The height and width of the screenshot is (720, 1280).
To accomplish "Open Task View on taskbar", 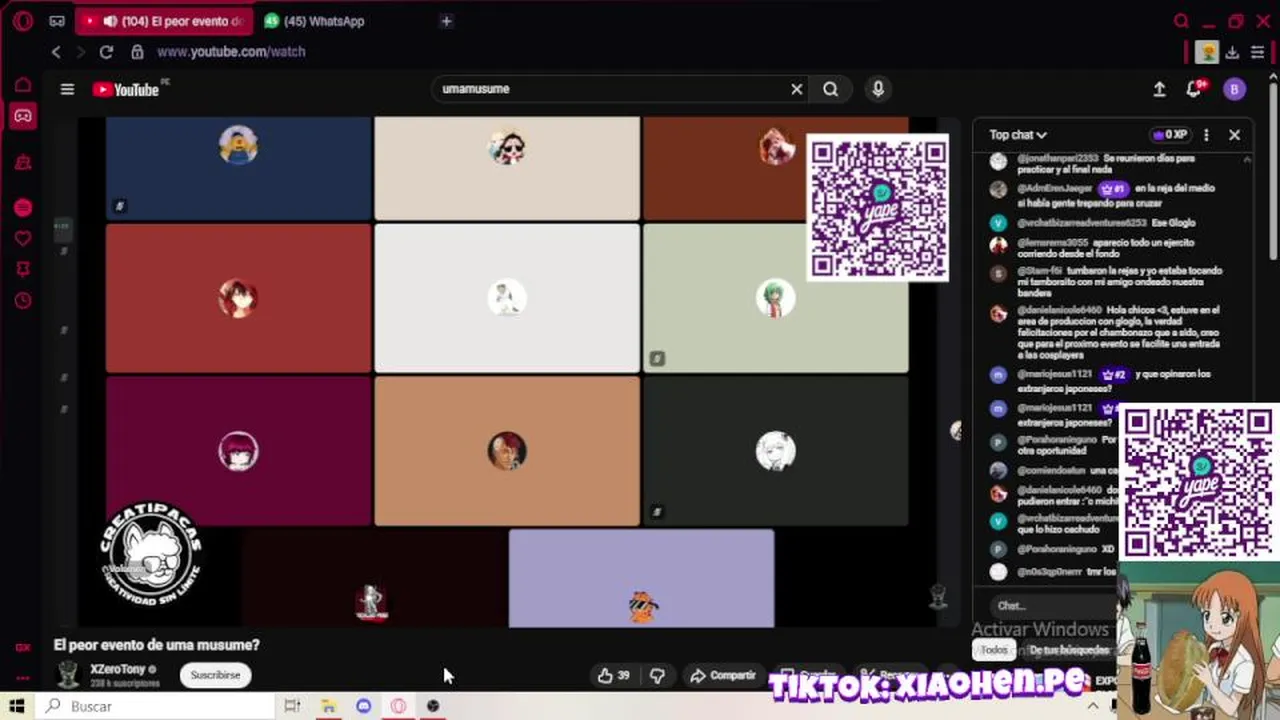I will pyautogui.click(x=292, y=706).
